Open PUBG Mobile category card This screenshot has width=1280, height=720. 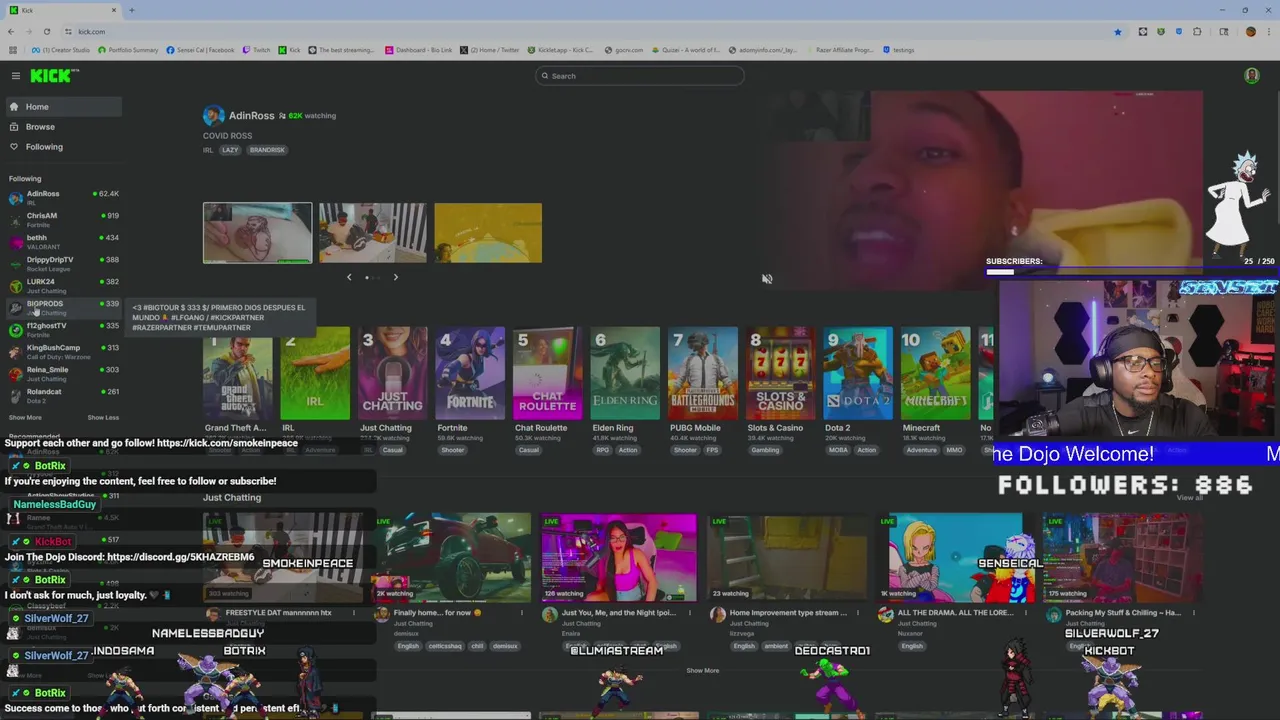tap(703, 373)
